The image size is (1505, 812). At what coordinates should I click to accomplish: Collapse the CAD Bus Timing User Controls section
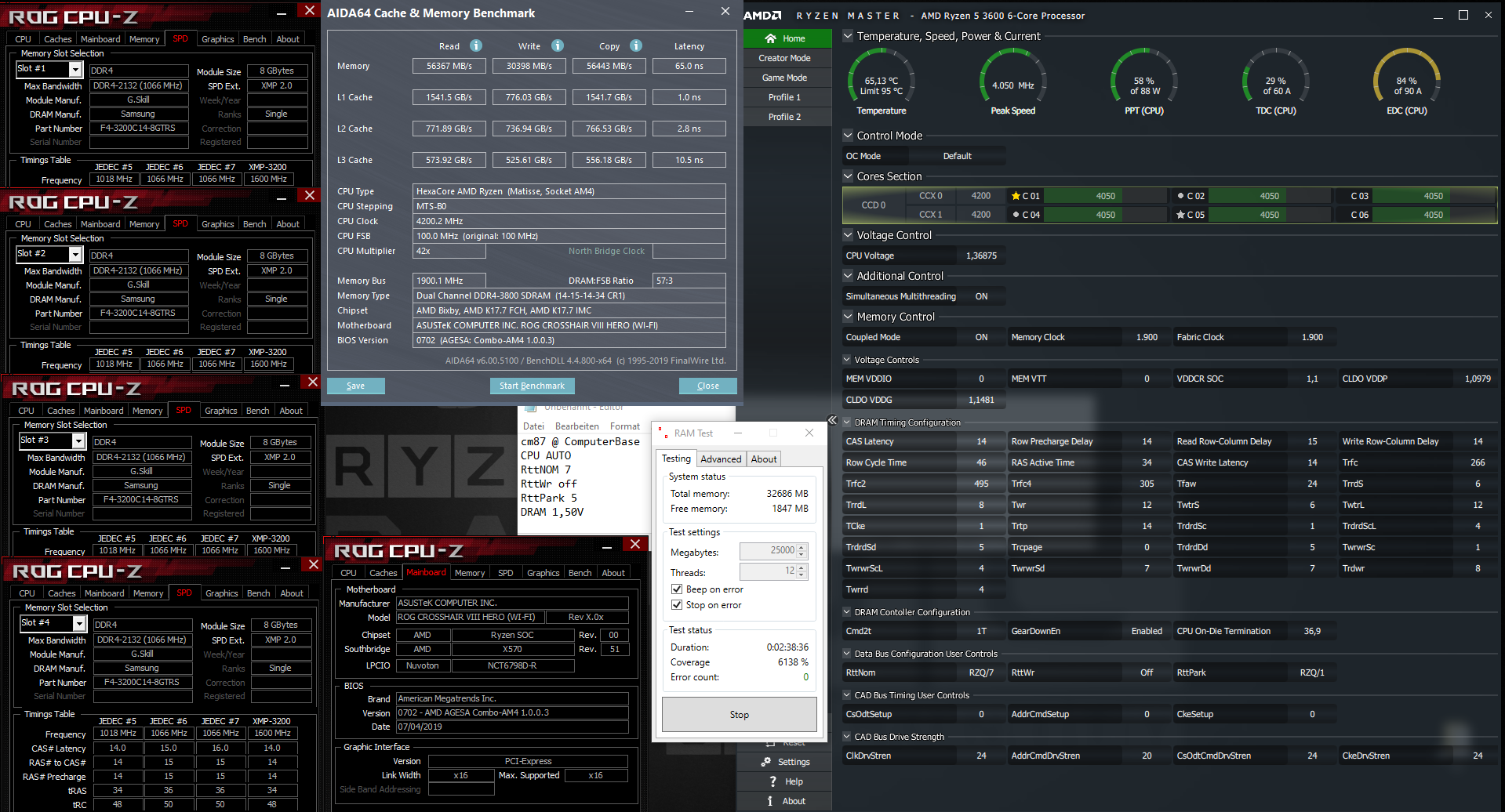click(847, 695)
